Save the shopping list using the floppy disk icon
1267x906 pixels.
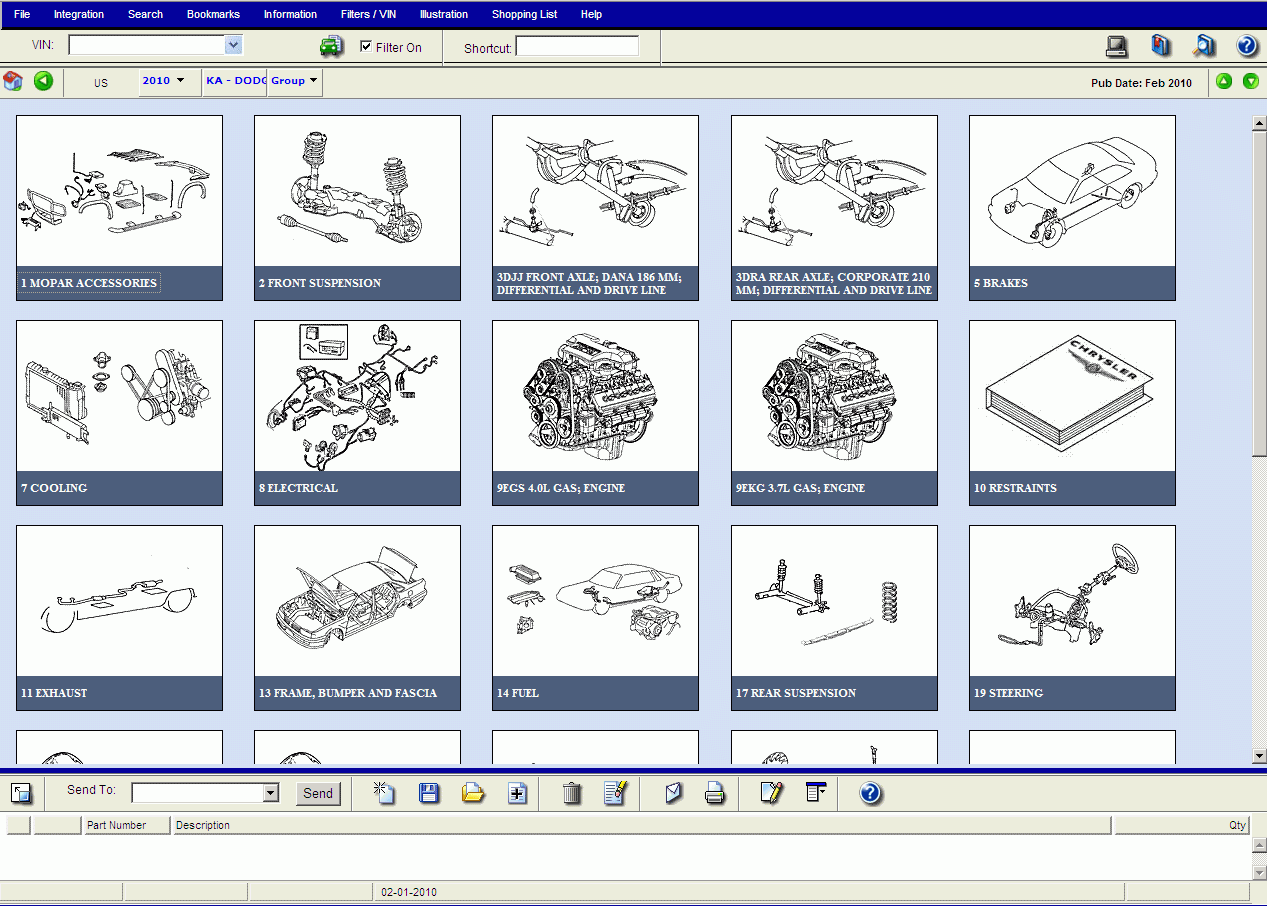click(x=428, y=793)
